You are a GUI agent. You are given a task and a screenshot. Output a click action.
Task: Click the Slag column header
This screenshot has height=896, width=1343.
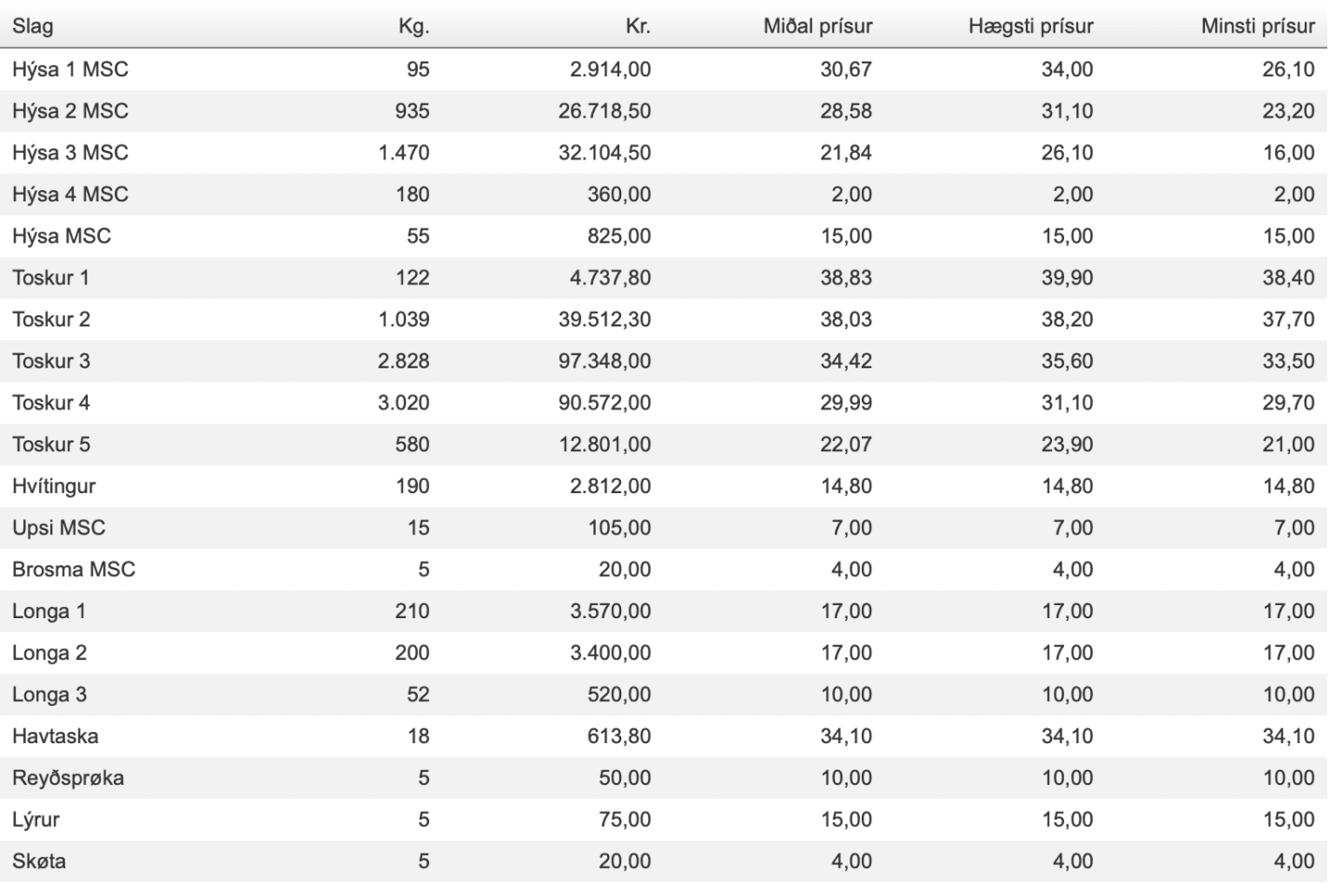pos(33,26)
